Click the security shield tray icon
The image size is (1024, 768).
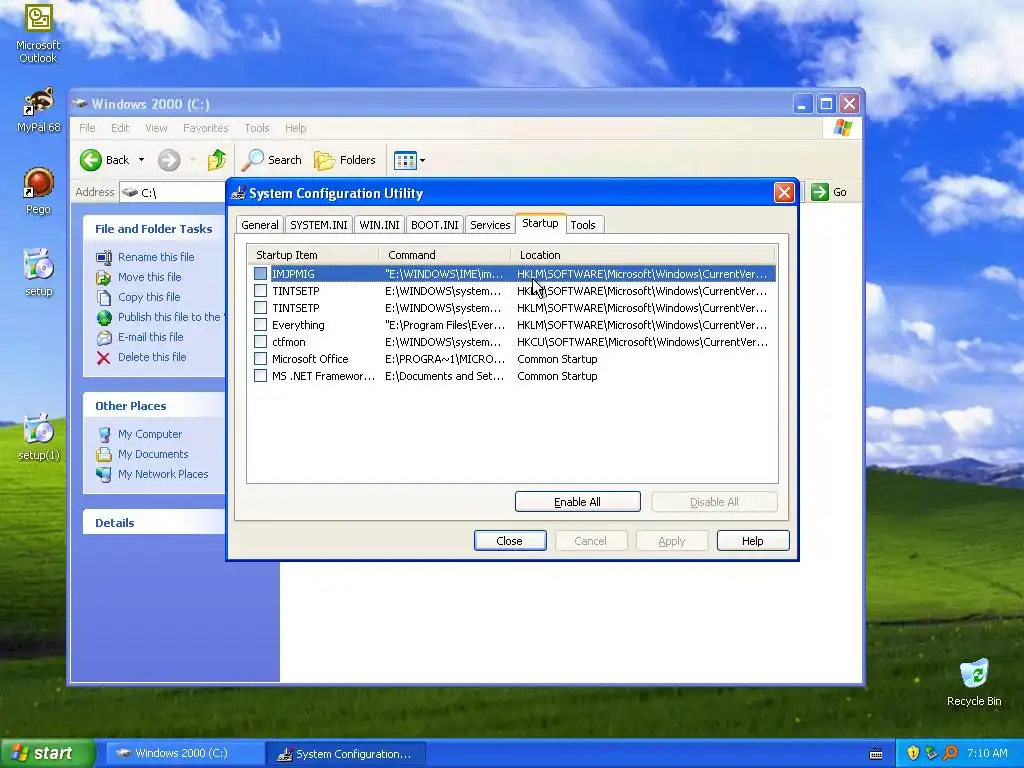[913, 753]
